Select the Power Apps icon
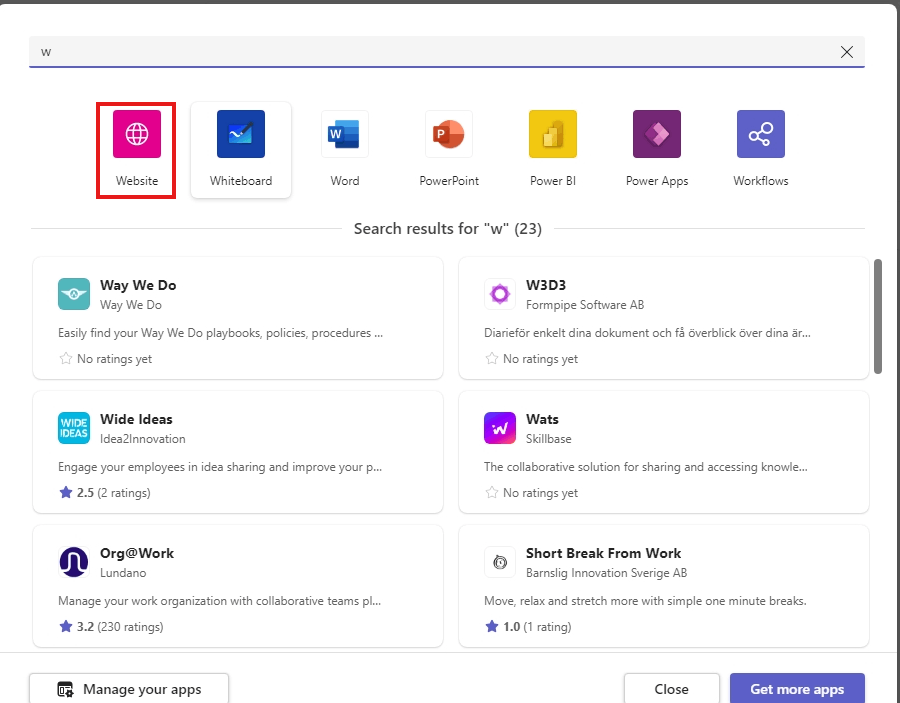900x703 pixels. coord(657,134)
